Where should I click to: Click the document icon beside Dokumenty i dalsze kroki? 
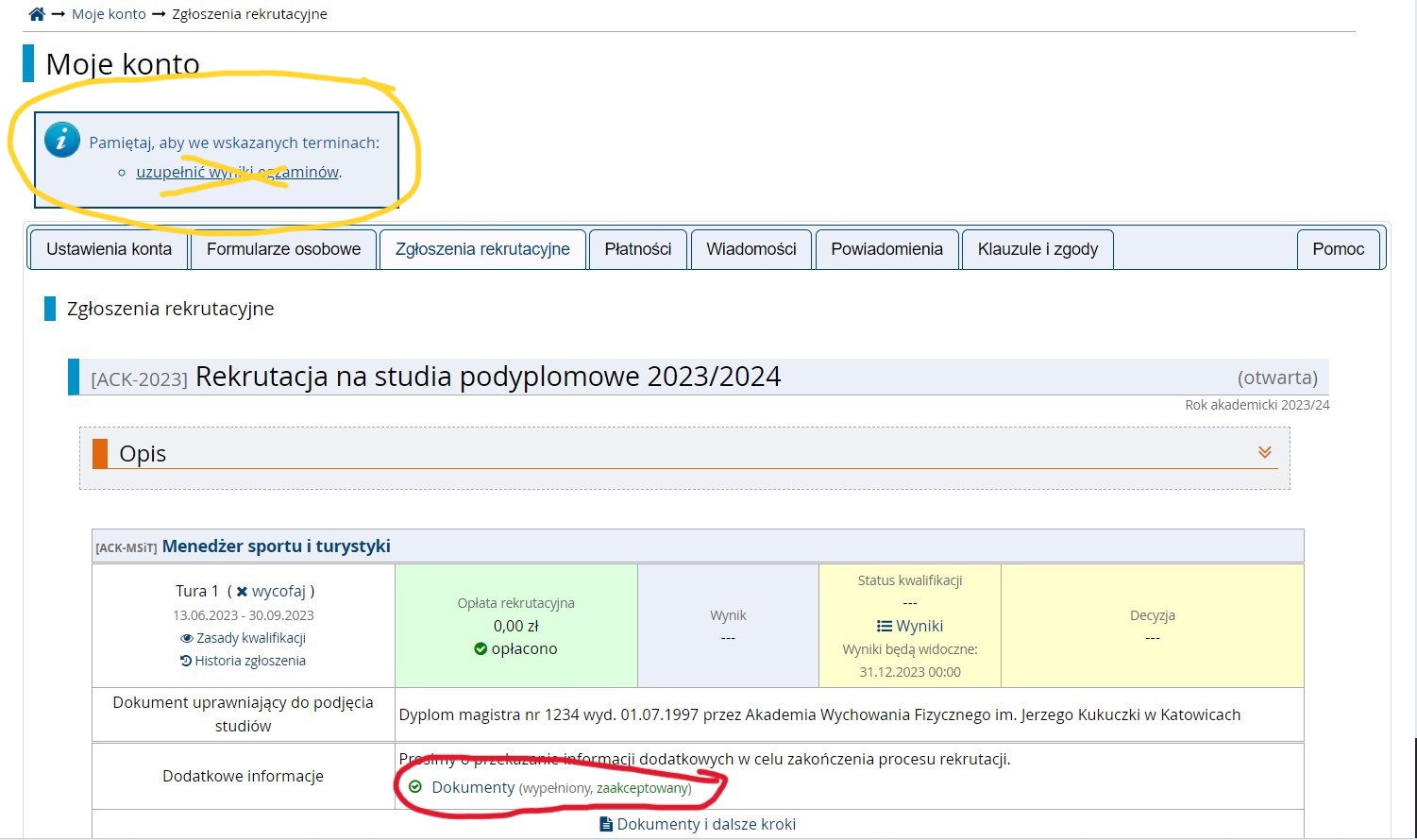click(x=605, y=823)
